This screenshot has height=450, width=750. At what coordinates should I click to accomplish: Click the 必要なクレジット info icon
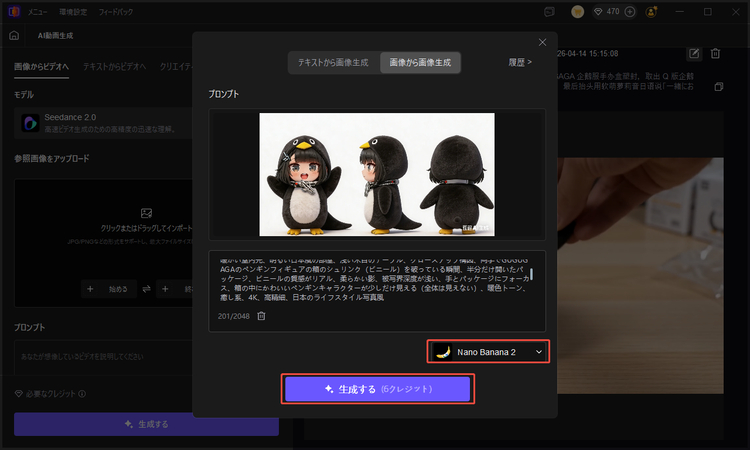(x=82, y=394)
